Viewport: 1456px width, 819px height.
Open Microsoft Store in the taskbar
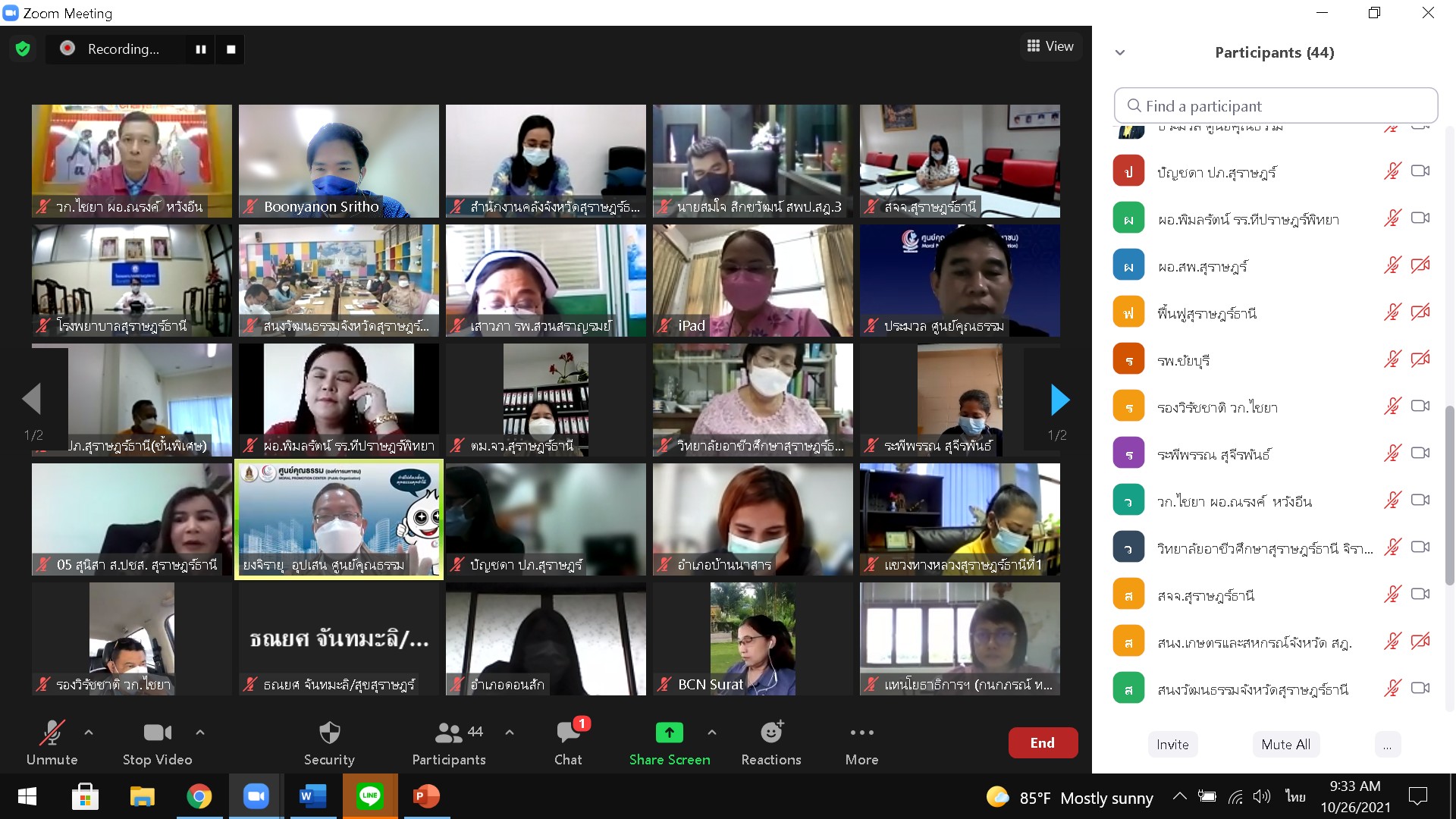[x=85, y=796]
